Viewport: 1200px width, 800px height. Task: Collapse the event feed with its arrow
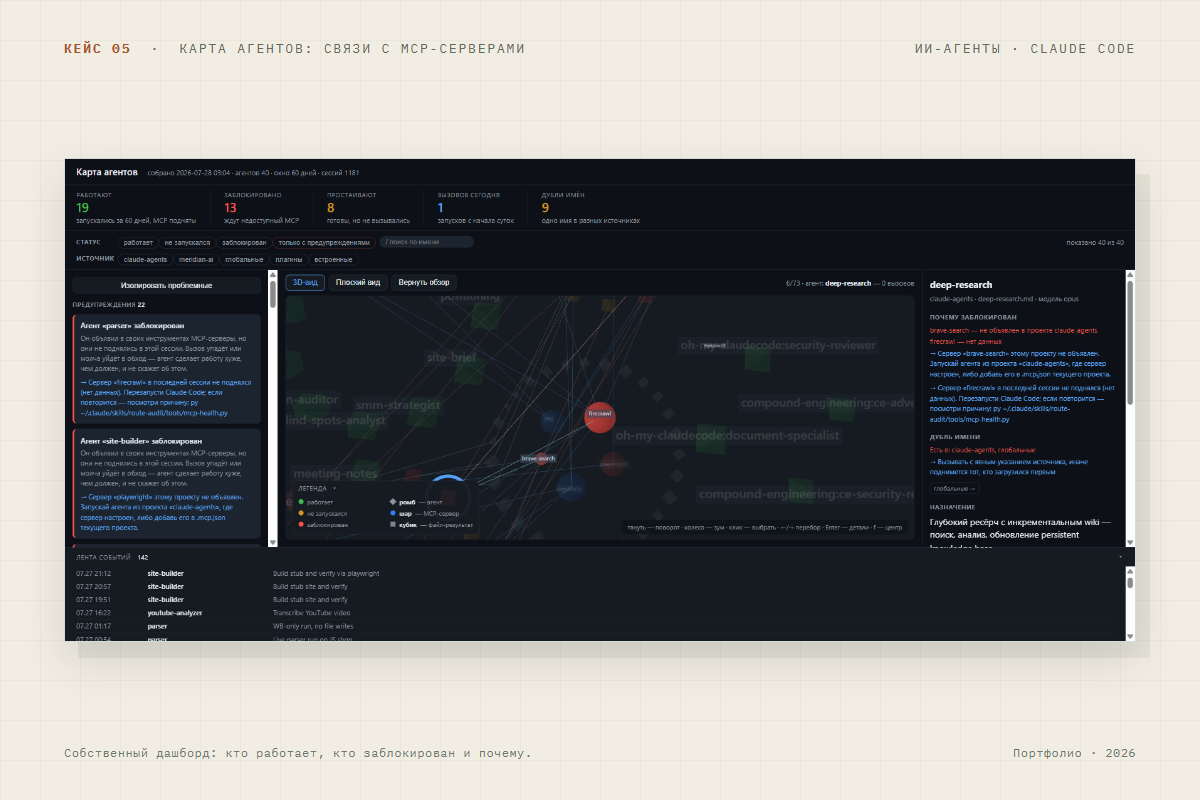1120,557
